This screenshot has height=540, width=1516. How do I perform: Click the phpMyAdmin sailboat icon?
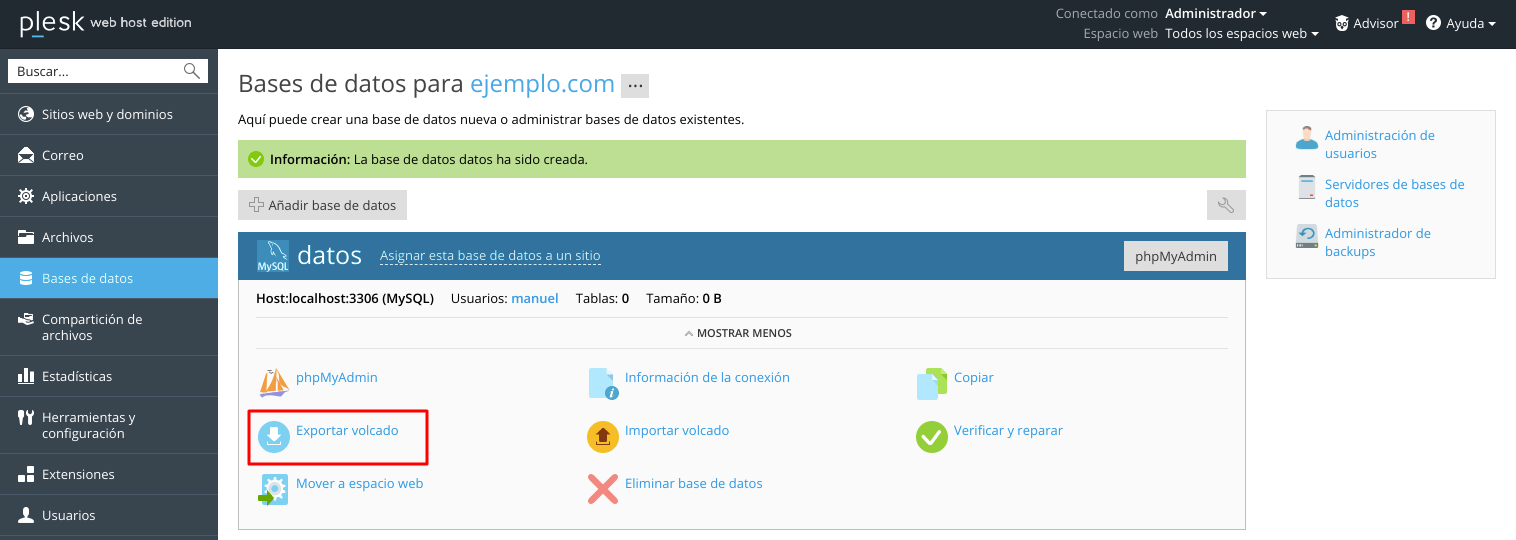[x=273, y=383]
